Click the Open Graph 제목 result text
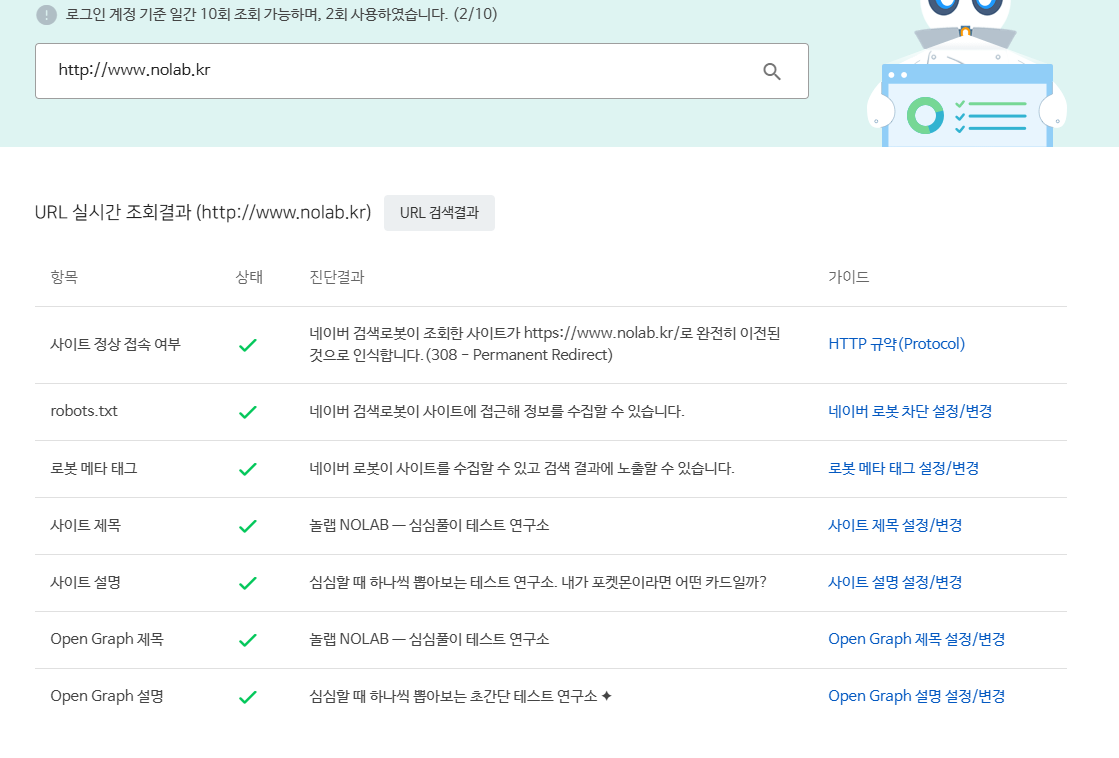 tap(429, 640)
